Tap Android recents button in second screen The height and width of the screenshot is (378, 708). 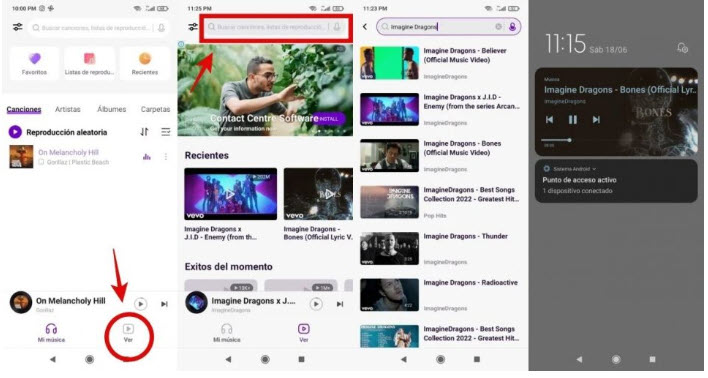click(302, 359)
